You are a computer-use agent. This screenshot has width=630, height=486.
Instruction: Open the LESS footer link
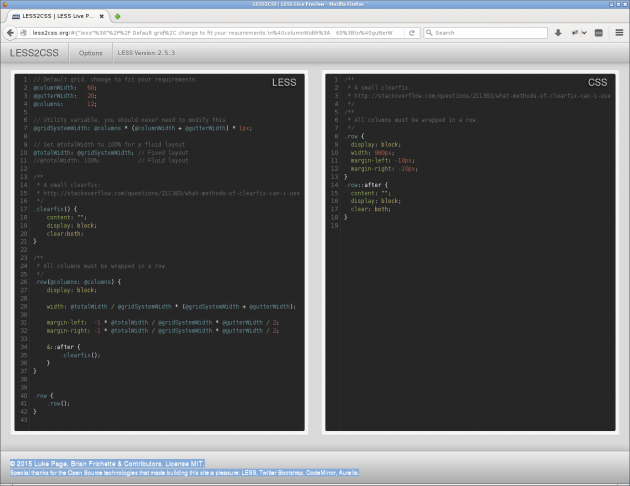pyautogui.click(x=249, y=473)
